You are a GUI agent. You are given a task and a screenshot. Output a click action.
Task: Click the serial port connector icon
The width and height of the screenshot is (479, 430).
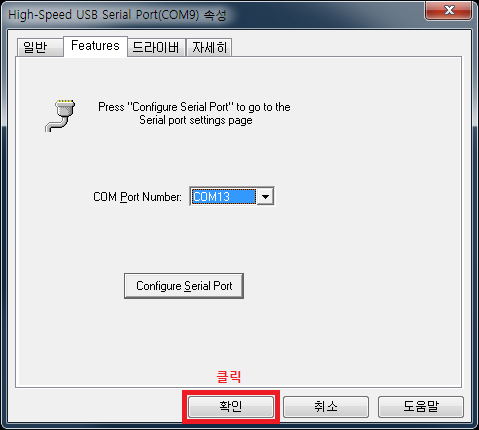(x=60, y=115)
